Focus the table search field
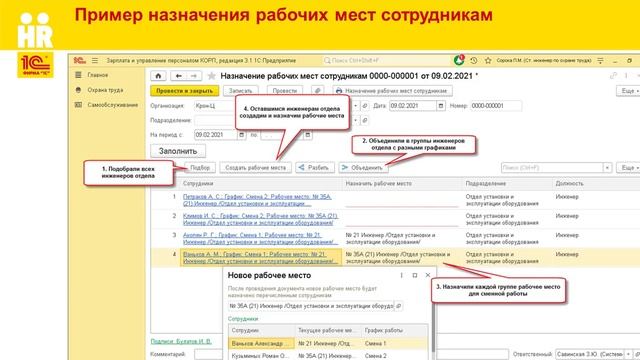Viewport: 640px width, 360px height. [552, 168]
